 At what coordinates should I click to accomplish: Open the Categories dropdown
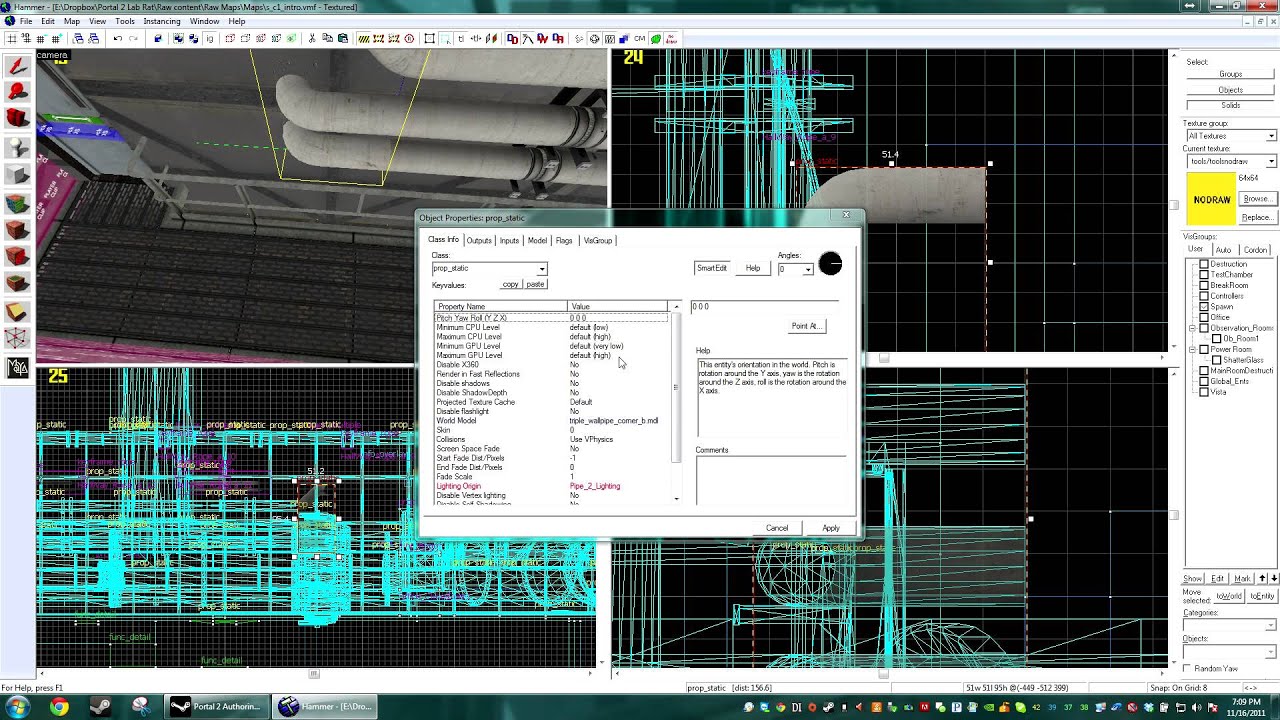click(1271, 625)
